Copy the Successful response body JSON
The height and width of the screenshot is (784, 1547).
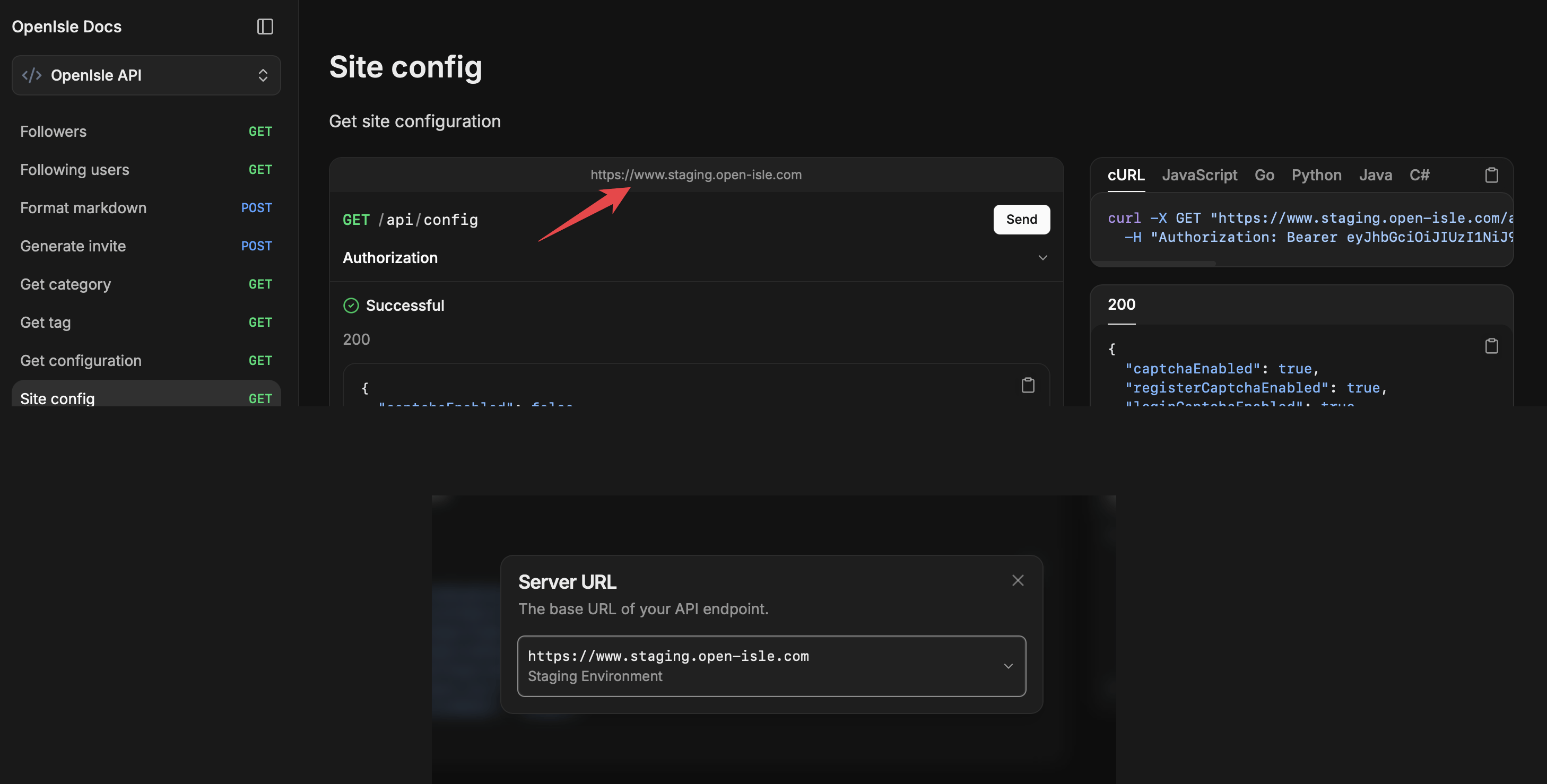[1028, 386]
